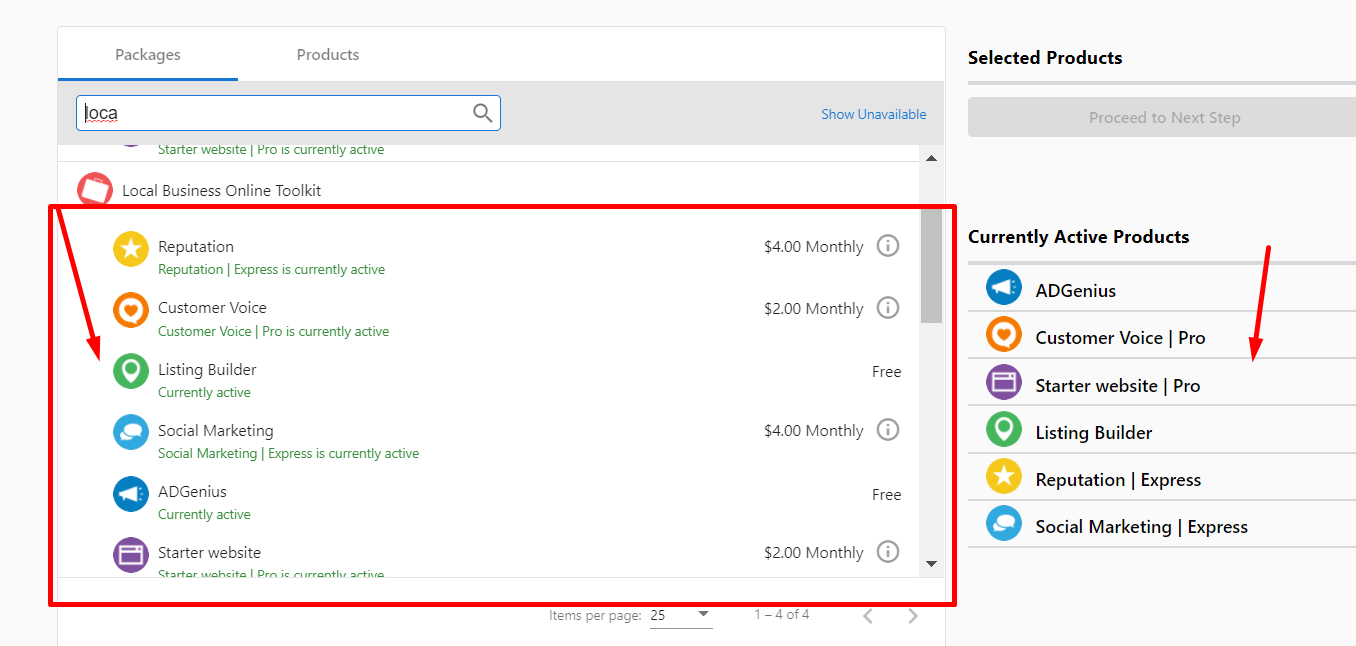Viewport: 1356px width, 646px height.
Task: Click ADGenius megaphone icon in Currently Active Products
Action: coord(1004,288)
